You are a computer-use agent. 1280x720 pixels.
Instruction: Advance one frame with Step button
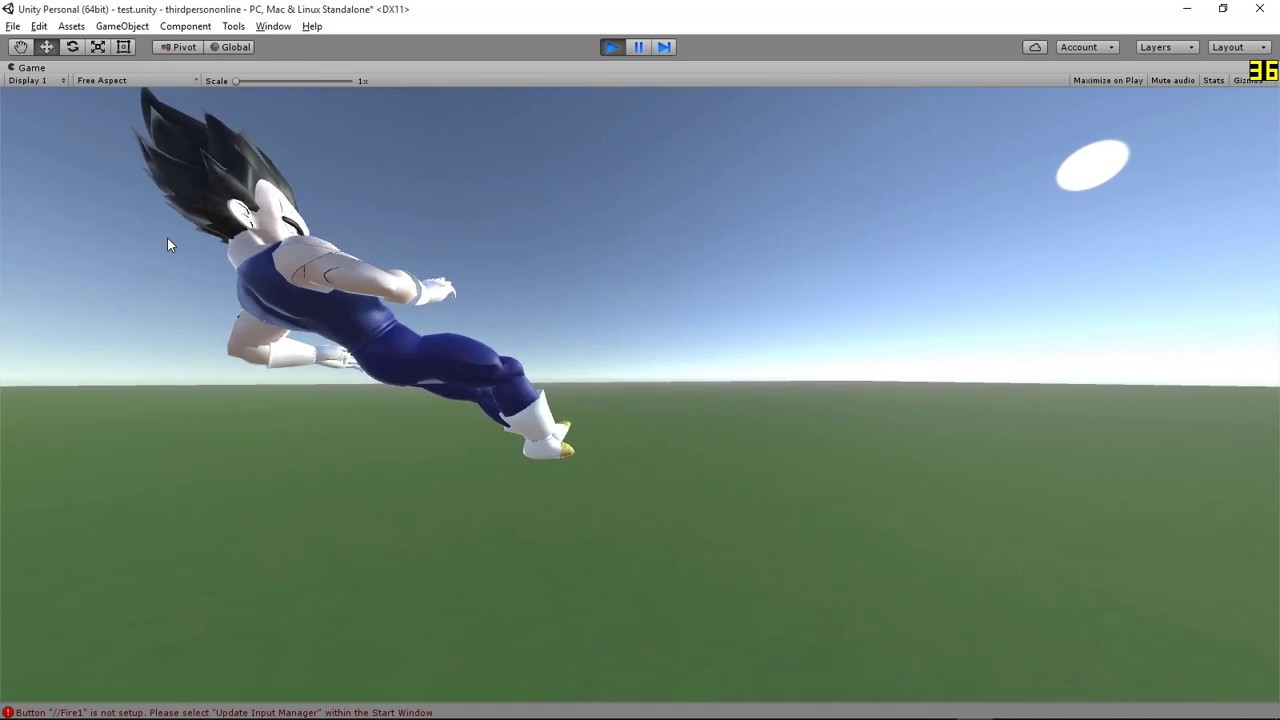coord(664,47)
